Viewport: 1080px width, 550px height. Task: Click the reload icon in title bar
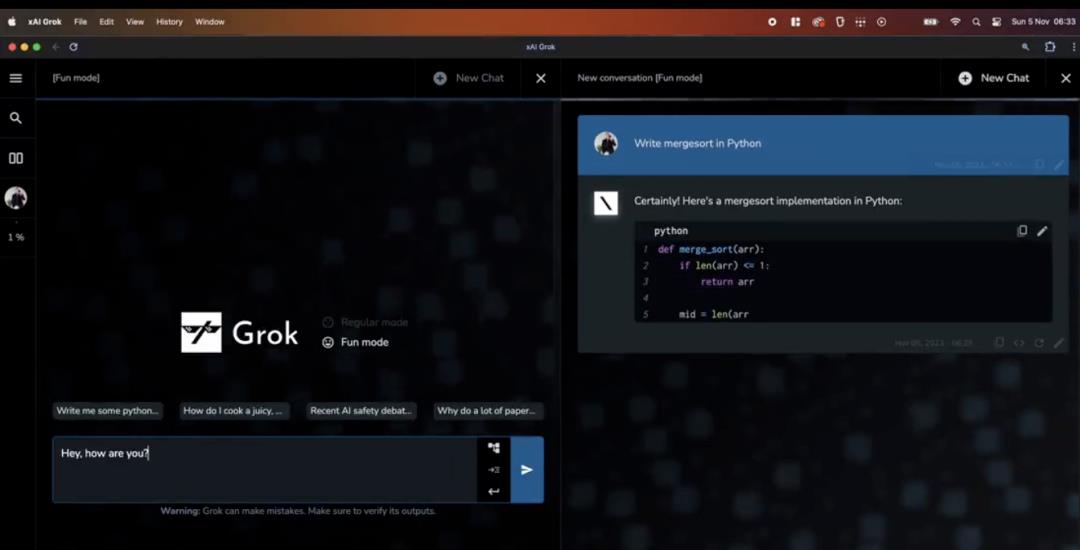[x=74, y=47]
